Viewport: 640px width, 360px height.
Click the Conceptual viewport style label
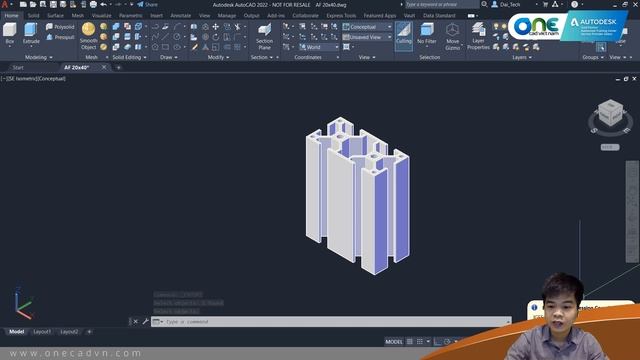pos(51,78)
